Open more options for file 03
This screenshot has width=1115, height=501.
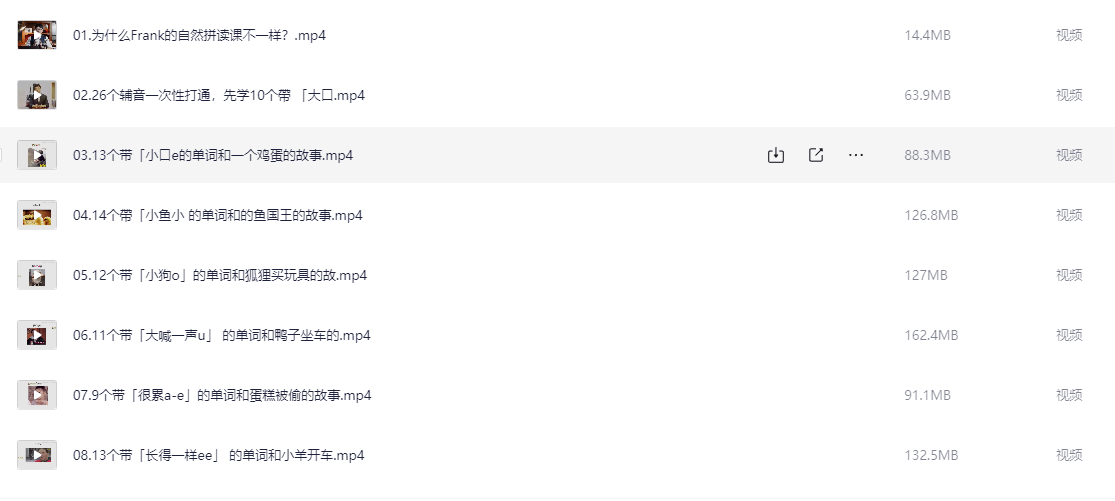click(855, 155)
